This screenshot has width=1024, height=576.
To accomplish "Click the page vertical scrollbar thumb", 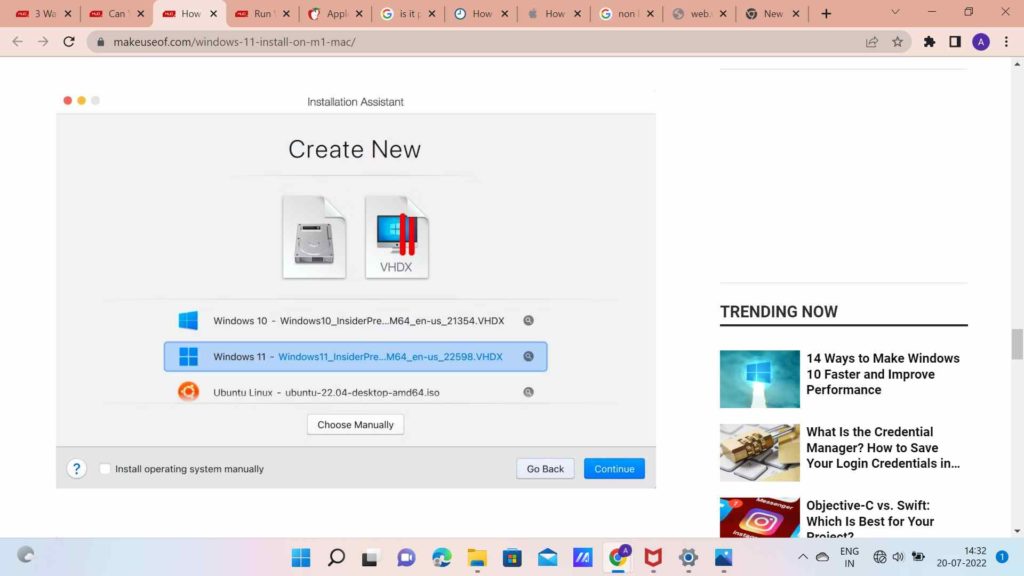I will [x=1017, y=344].
